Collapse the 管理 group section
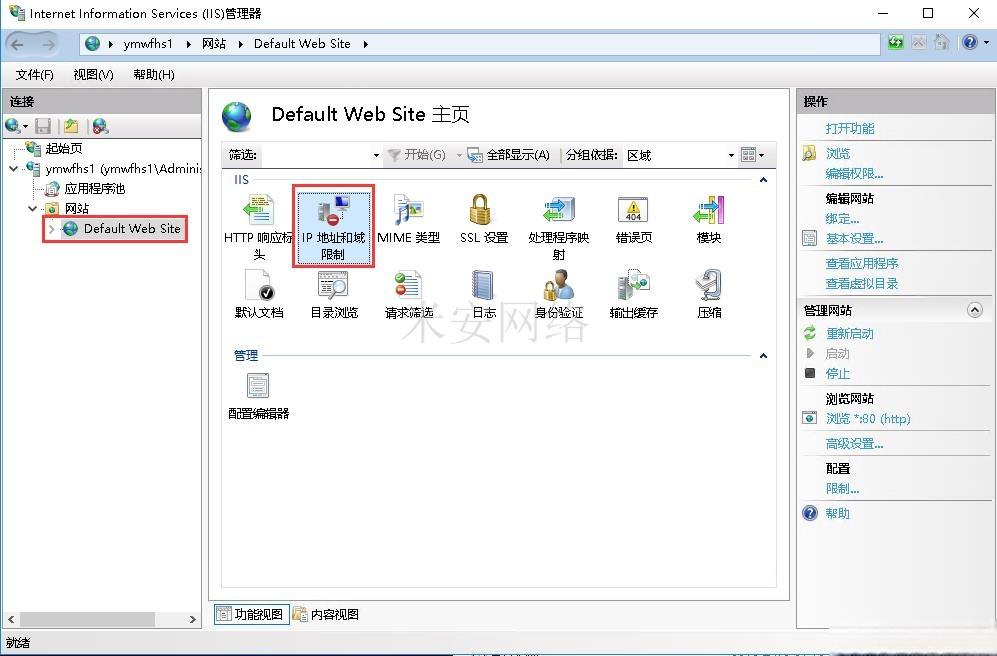This screenshot has width=997, height=656. point(763,356)
